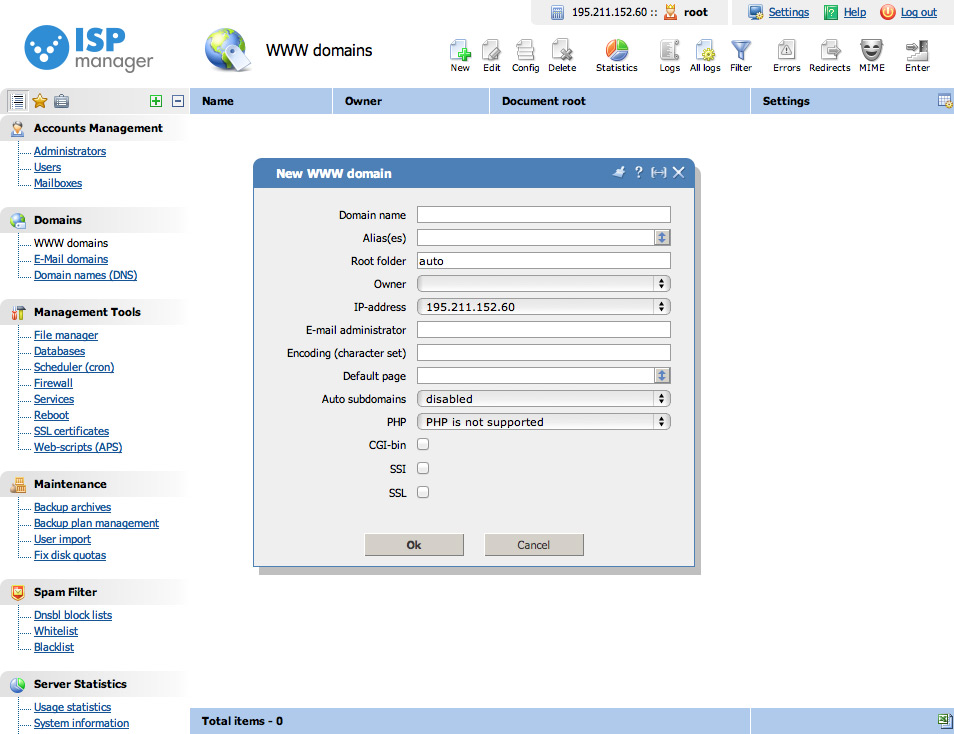Click the Enter toolbar icon
Image resolution: width=954 pixels, height=734 pixels.
(917, 51)
